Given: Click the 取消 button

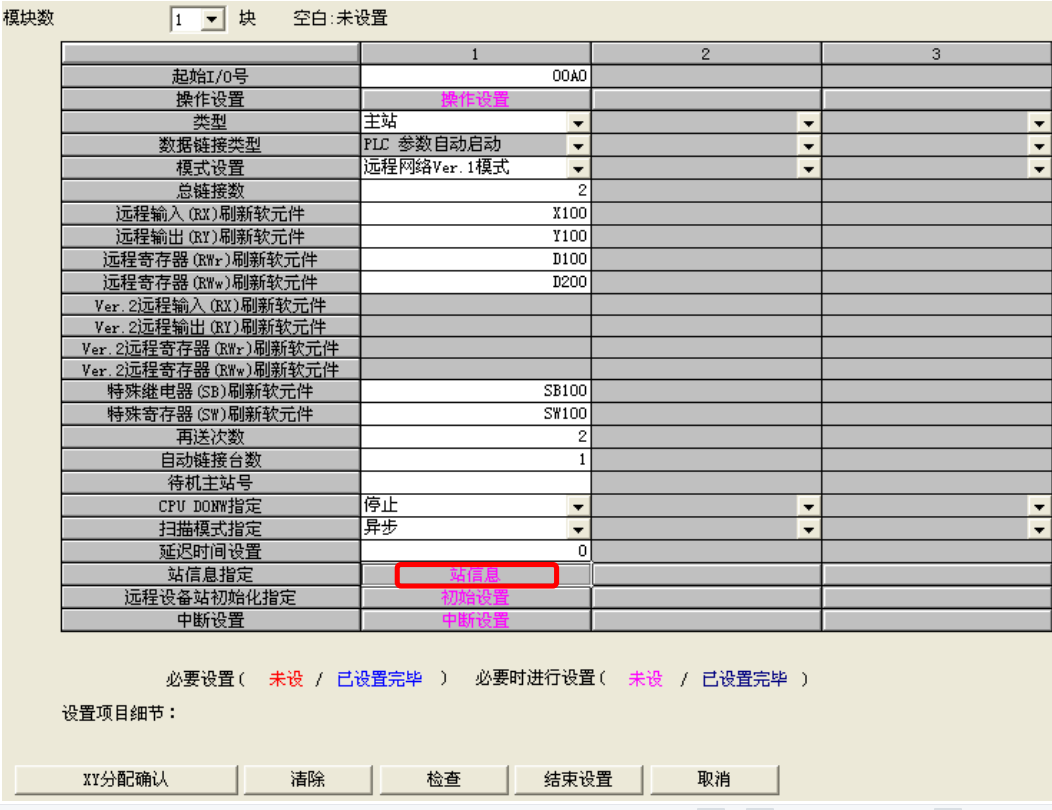Looking at the screenshot, I should click(x=714, y=780).
